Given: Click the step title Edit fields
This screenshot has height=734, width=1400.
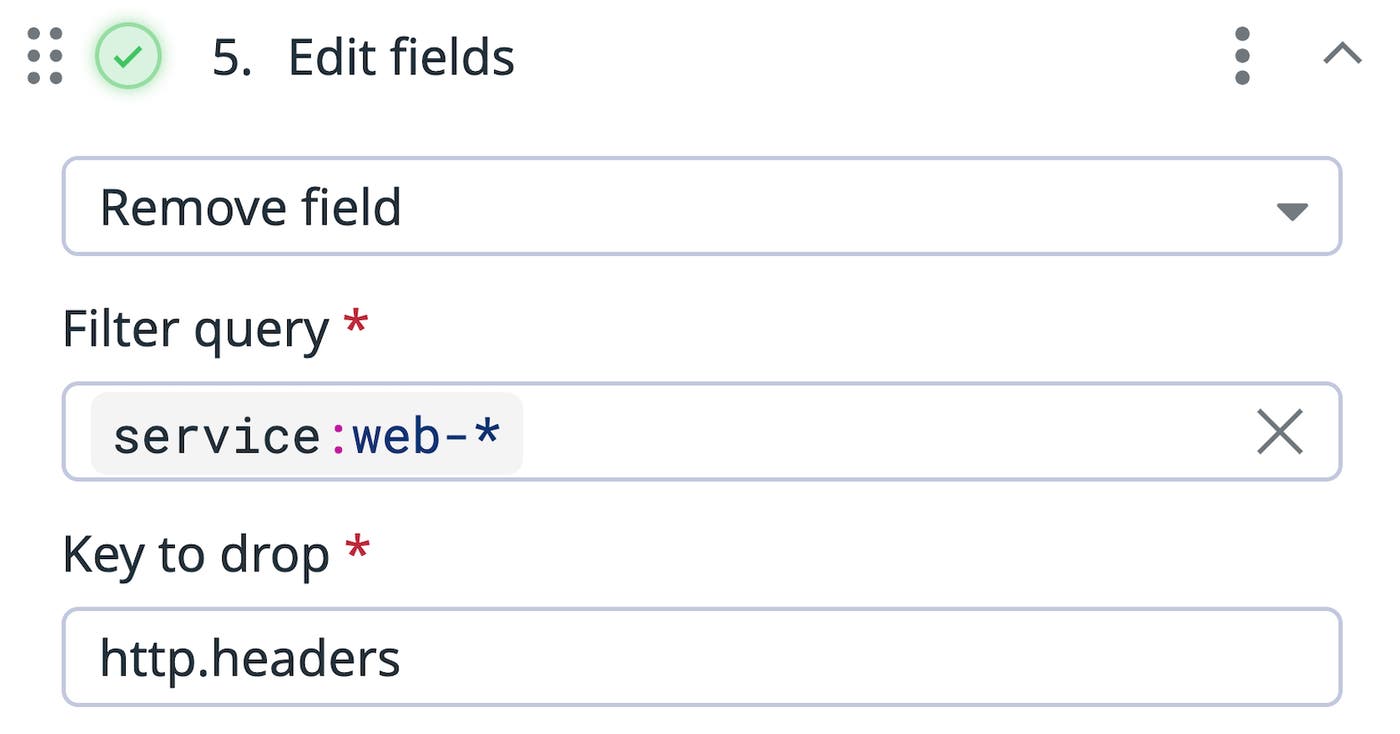Looking at the screenshot, I should (x=400, y=57).
